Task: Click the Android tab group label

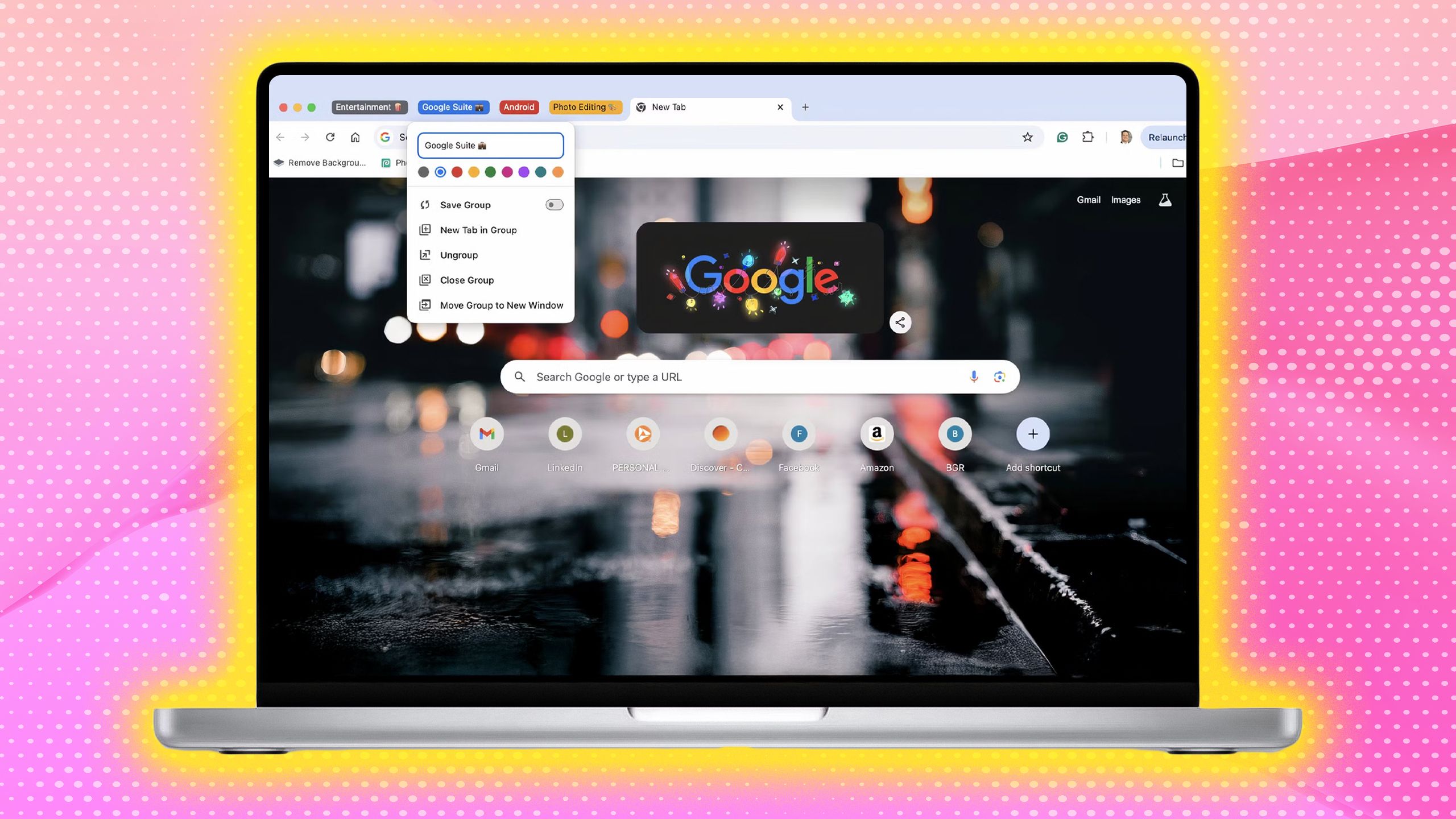Action: pos(518,107)
